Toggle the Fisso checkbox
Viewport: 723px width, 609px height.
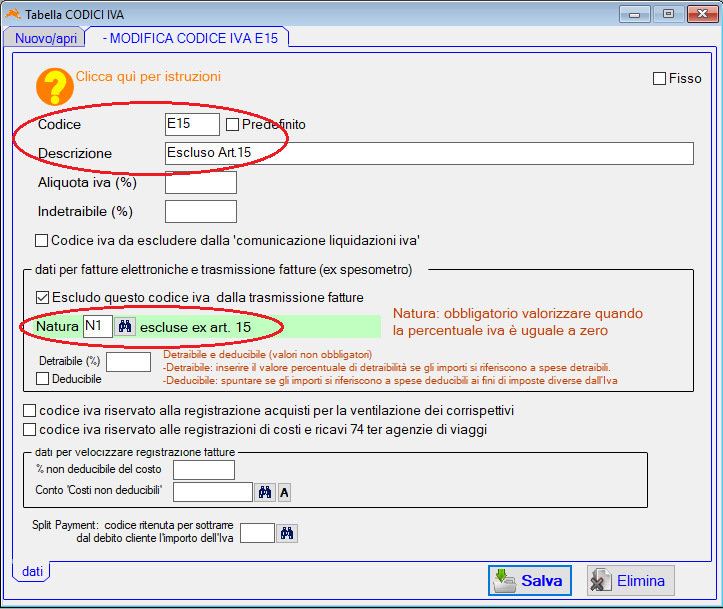point(659,79)
